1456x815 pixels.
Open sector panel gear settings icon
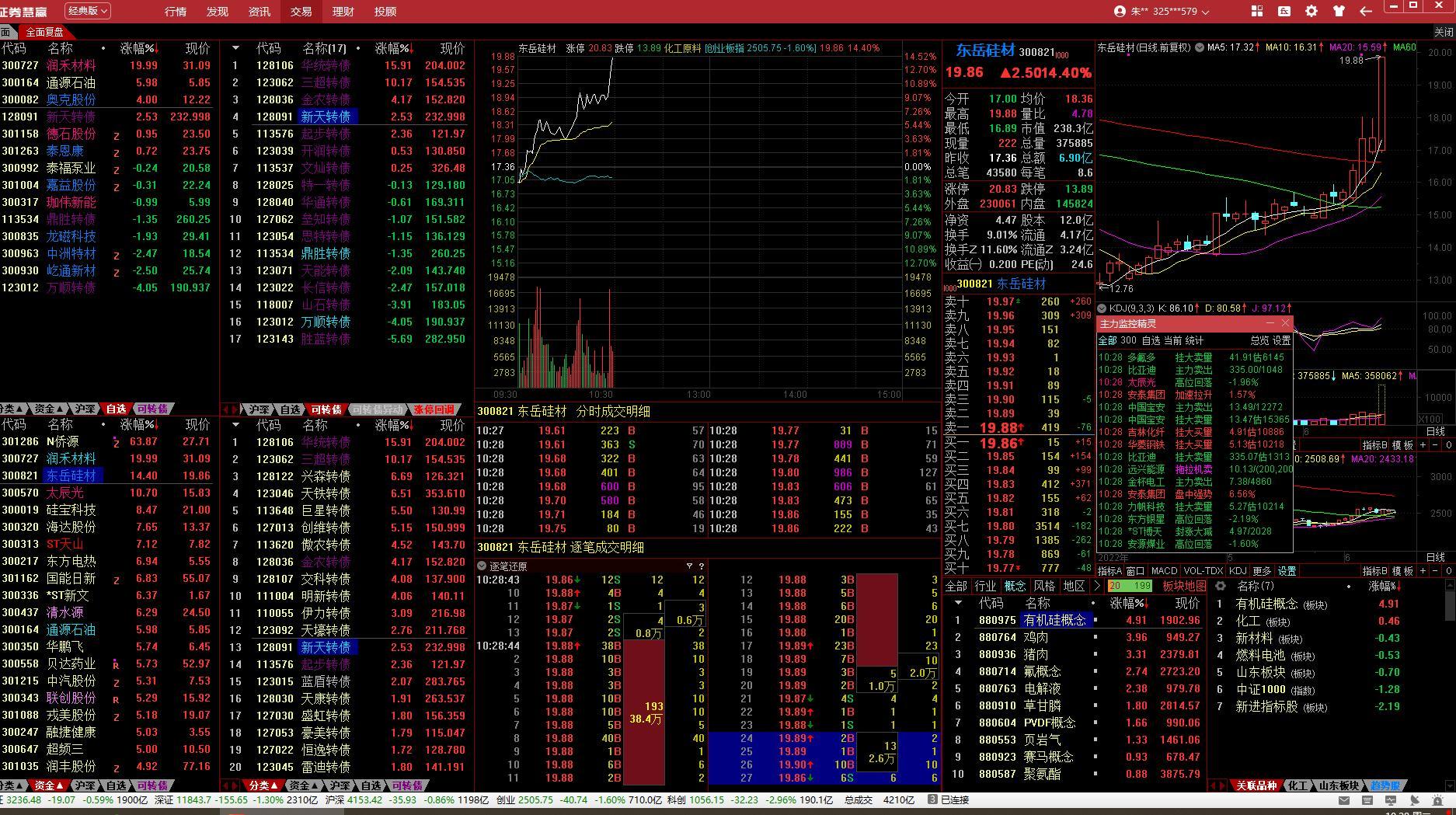1220,586
